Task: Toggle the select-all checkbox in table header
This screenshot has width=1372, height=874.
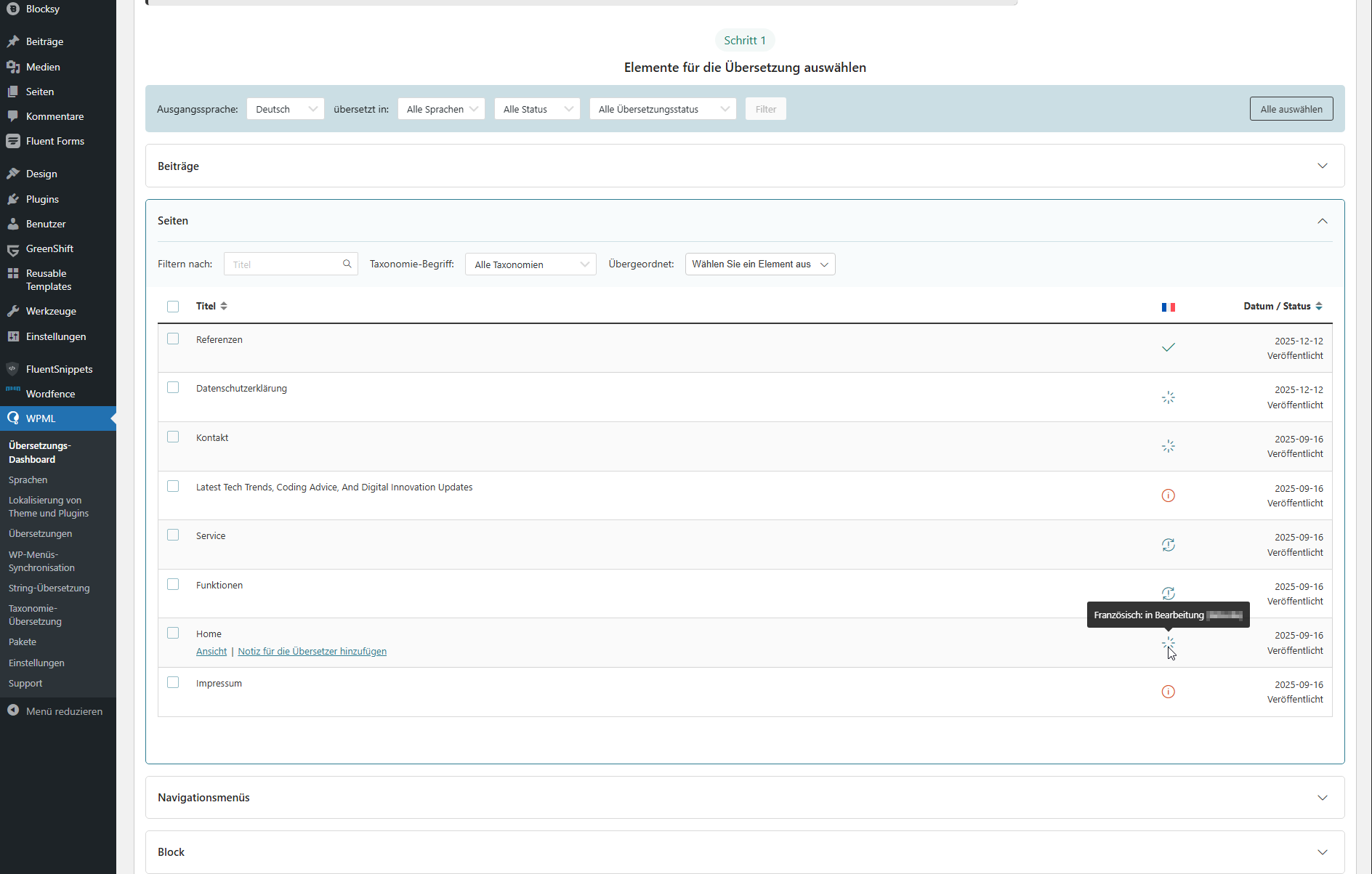Action: 173,307
